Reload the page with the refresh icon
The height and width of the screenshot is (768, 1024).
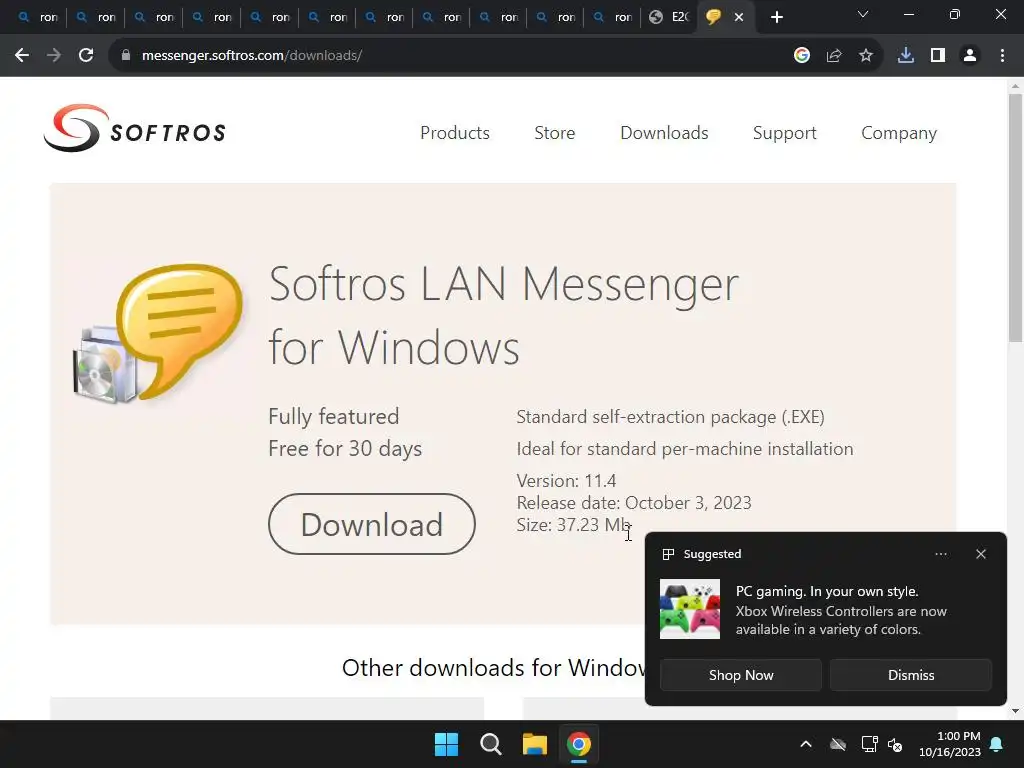click(x=86, y=56)
